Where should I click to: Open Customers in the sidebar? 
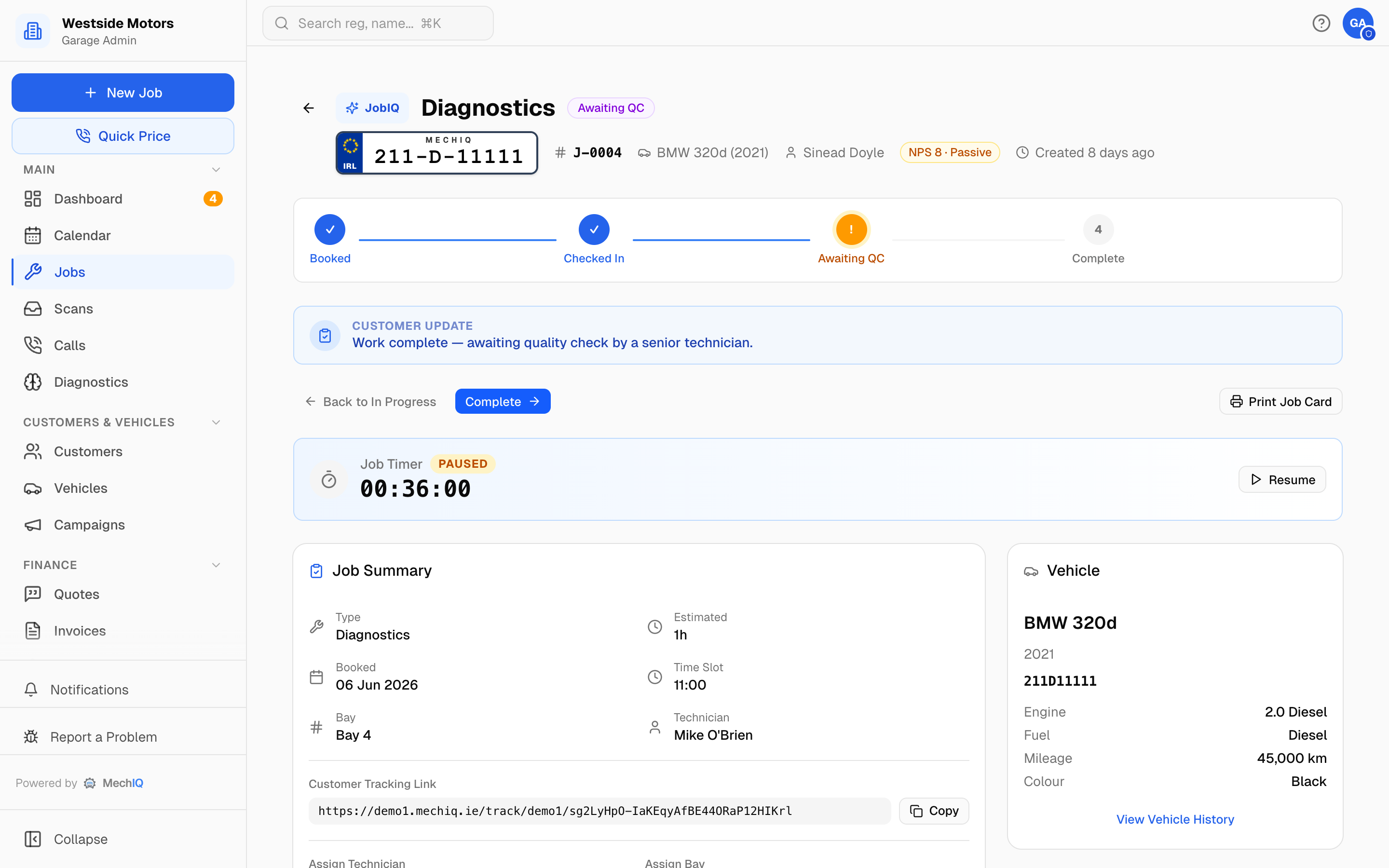pyautogui.click(x=123, y=451)
